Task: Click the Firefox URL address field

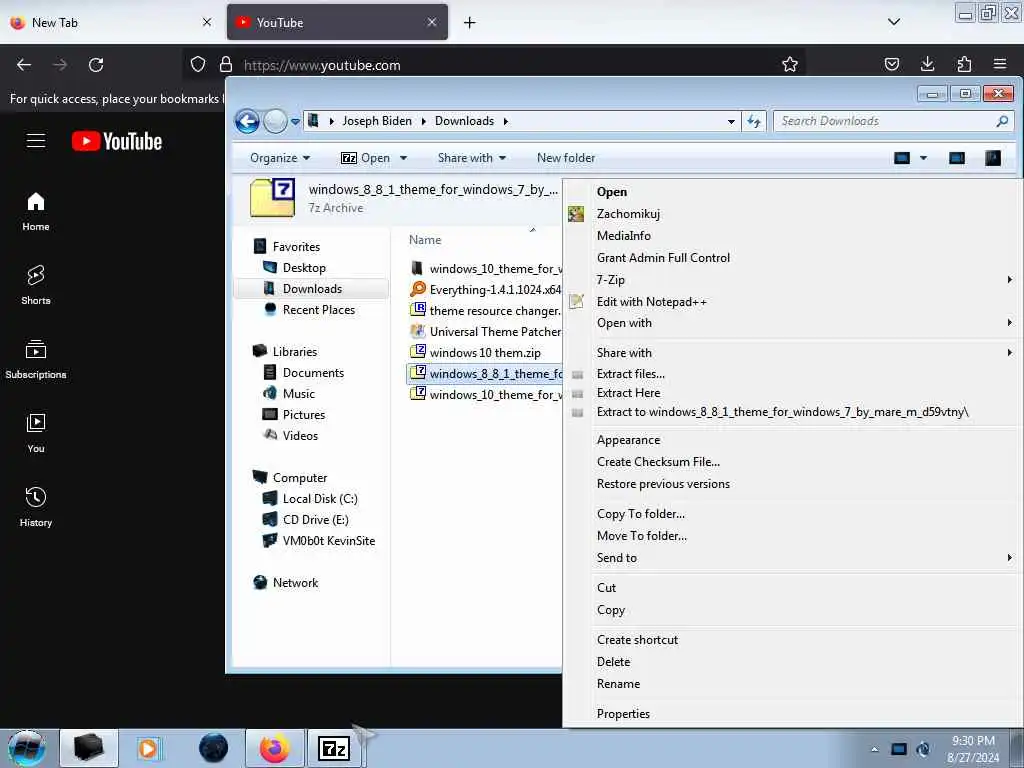Action: pos(494,65)
